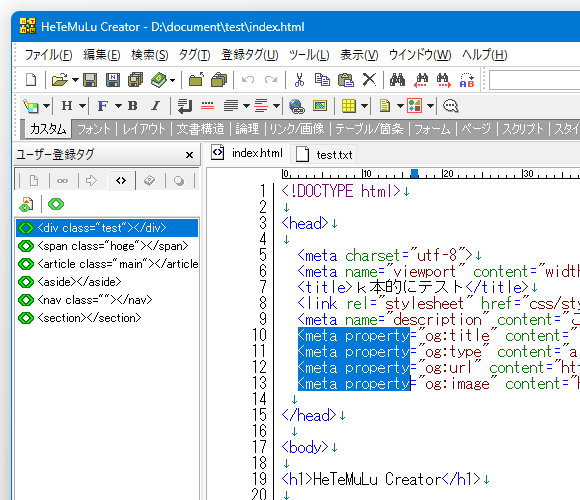Paste from the clipboard icon
580x500 pixels.
346,80
